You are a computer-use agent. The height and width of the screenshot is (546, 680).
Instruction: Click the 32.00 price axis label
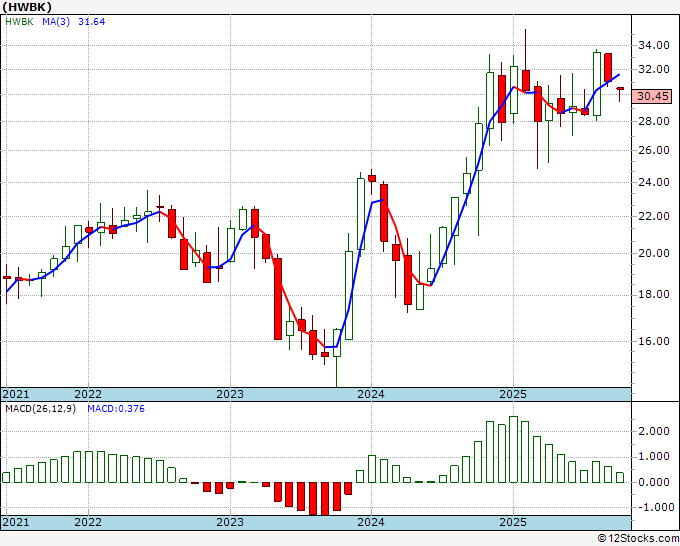click(653, 69)
